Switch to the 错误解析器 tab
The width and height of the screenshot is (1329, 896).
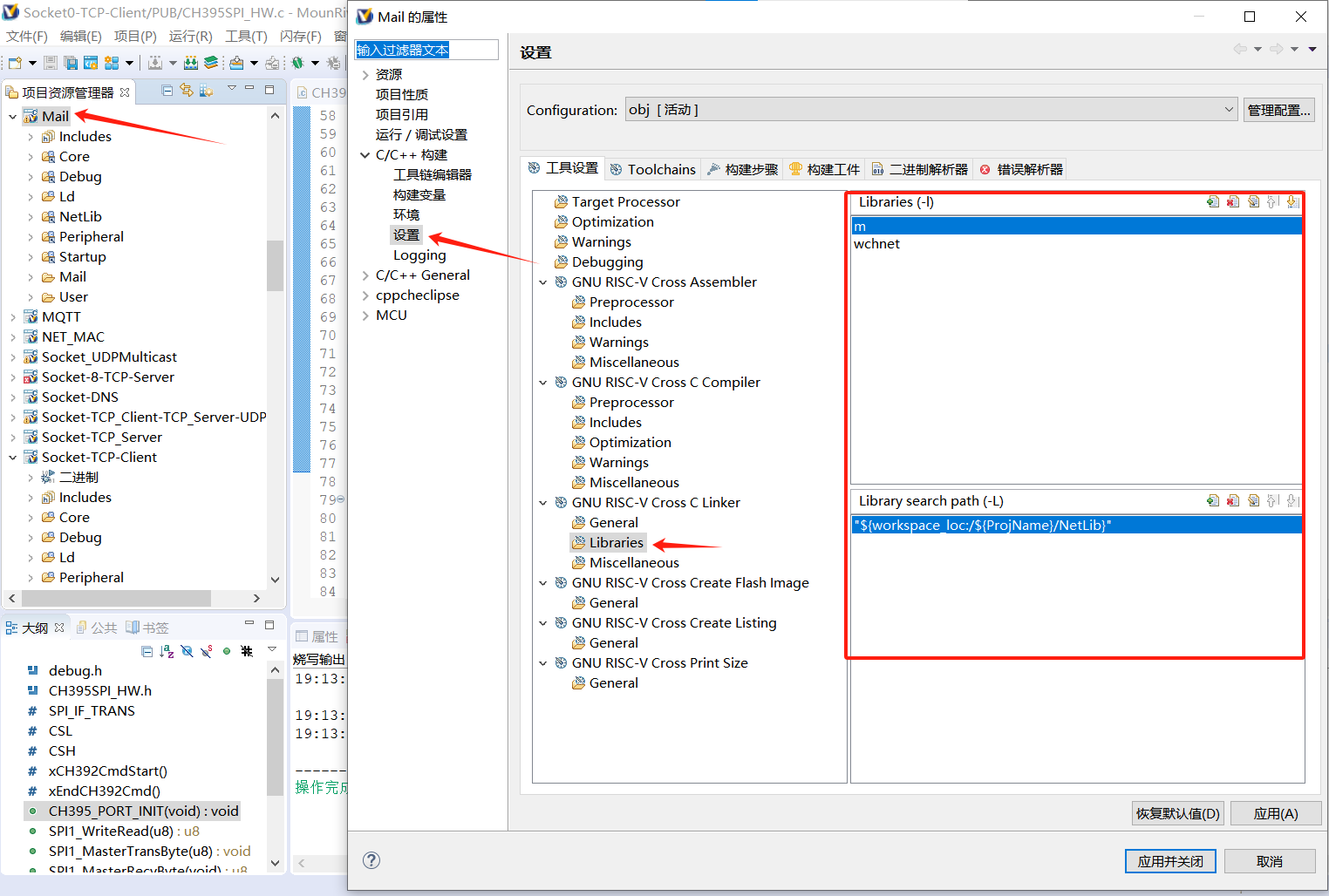pos(1021,169)
